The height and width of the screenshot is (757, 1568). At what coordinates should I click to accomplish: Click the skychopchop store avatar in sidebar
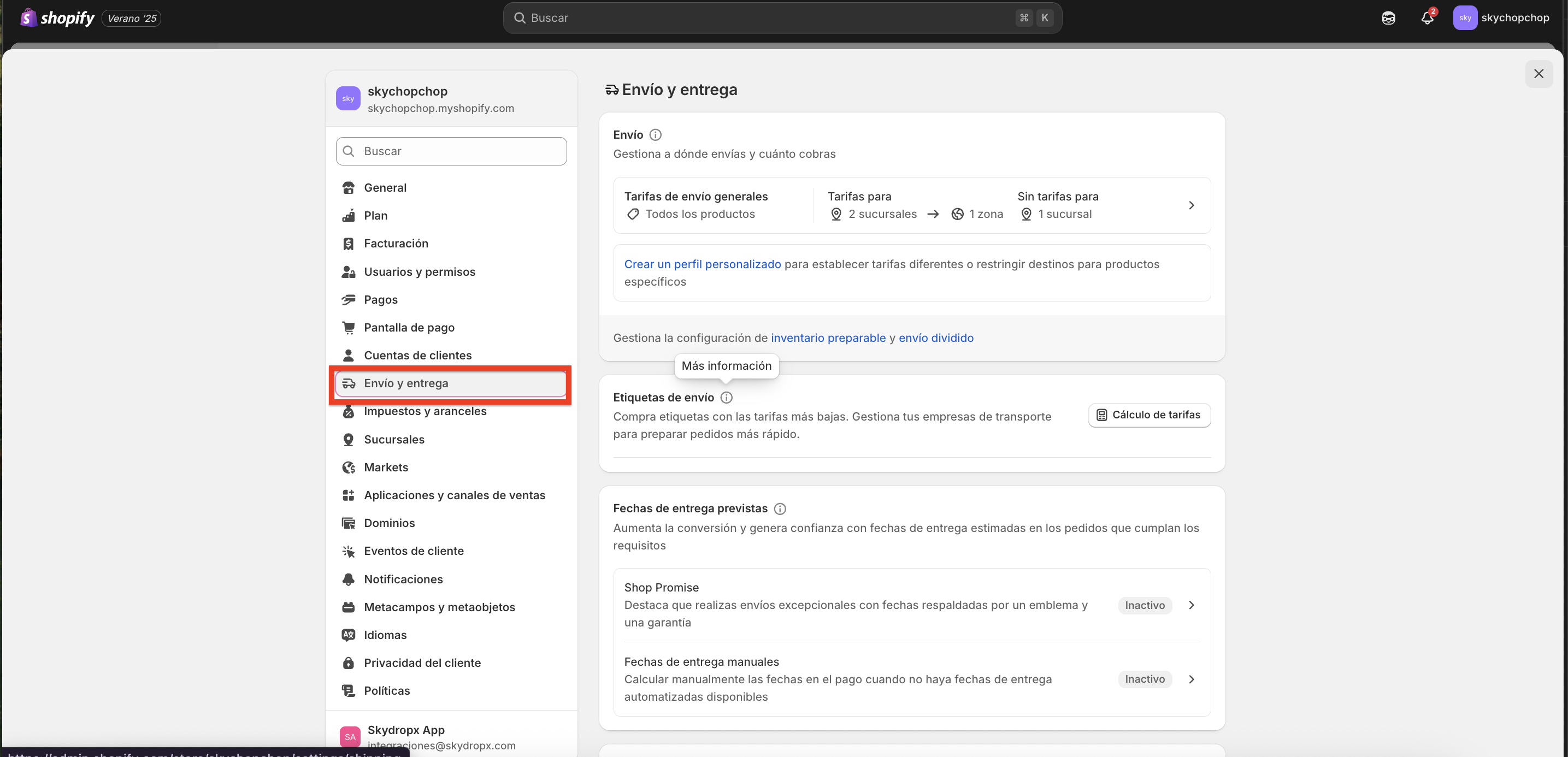(348, 98)
